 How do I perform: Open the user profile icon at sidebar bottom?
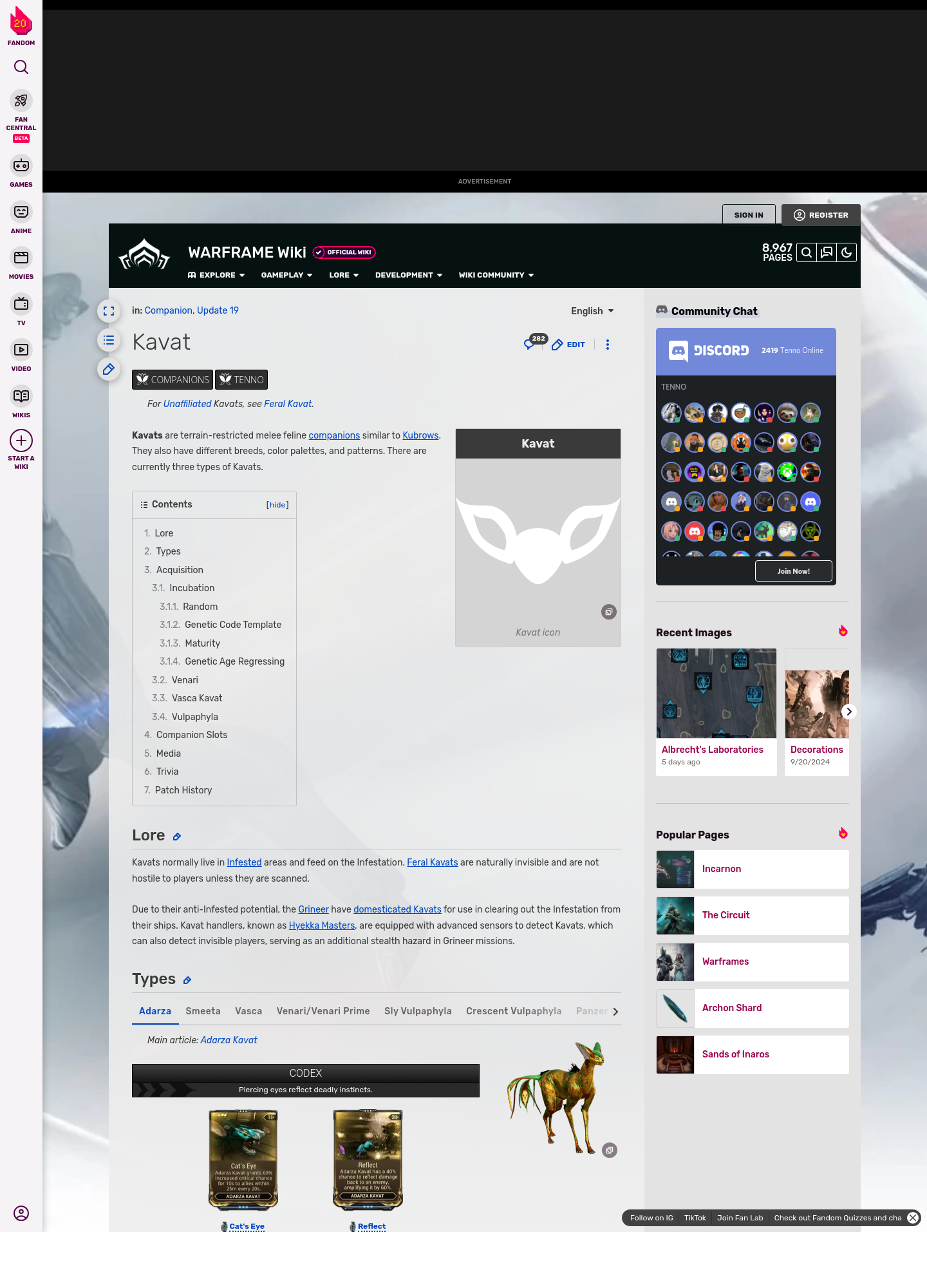[x=21, y=1213]
